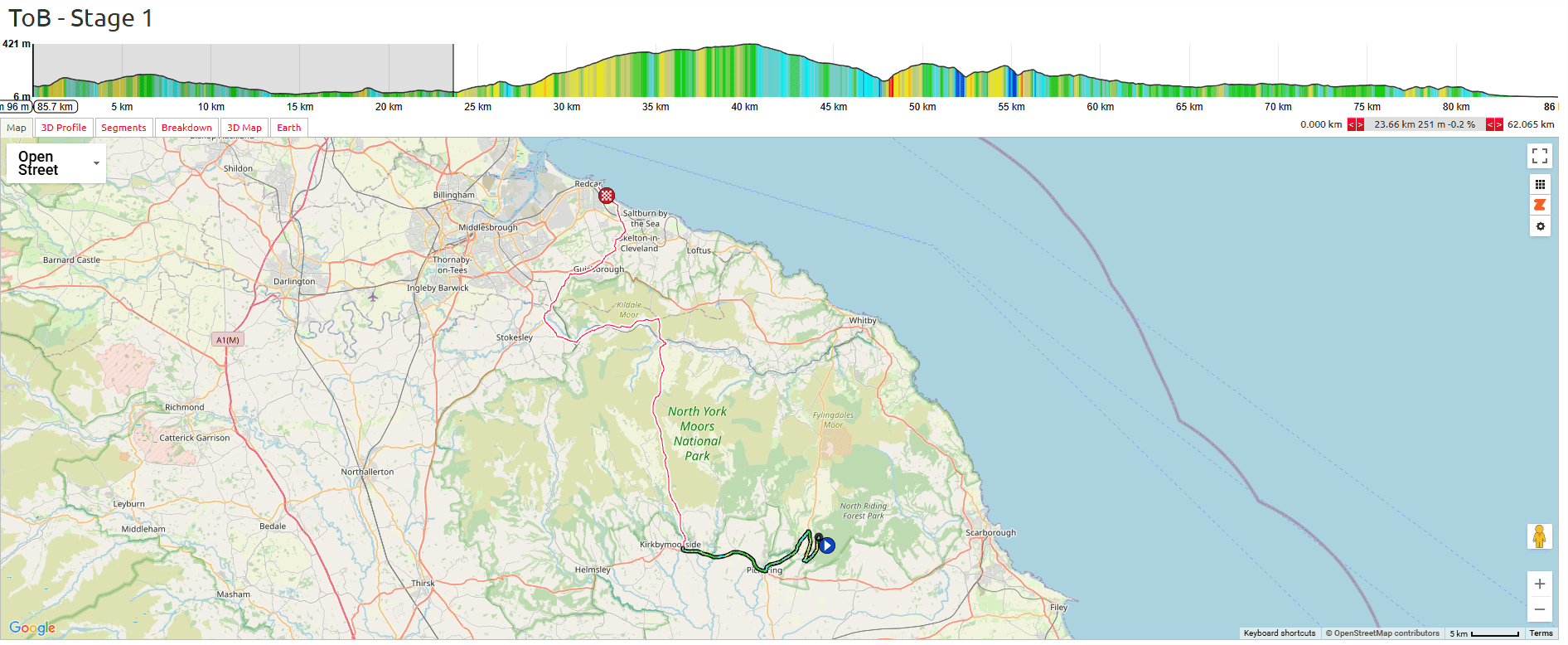This screenshot has width=1568, height=645.
Task: Switch to the Map tab
Action: (x=17, y=128)
